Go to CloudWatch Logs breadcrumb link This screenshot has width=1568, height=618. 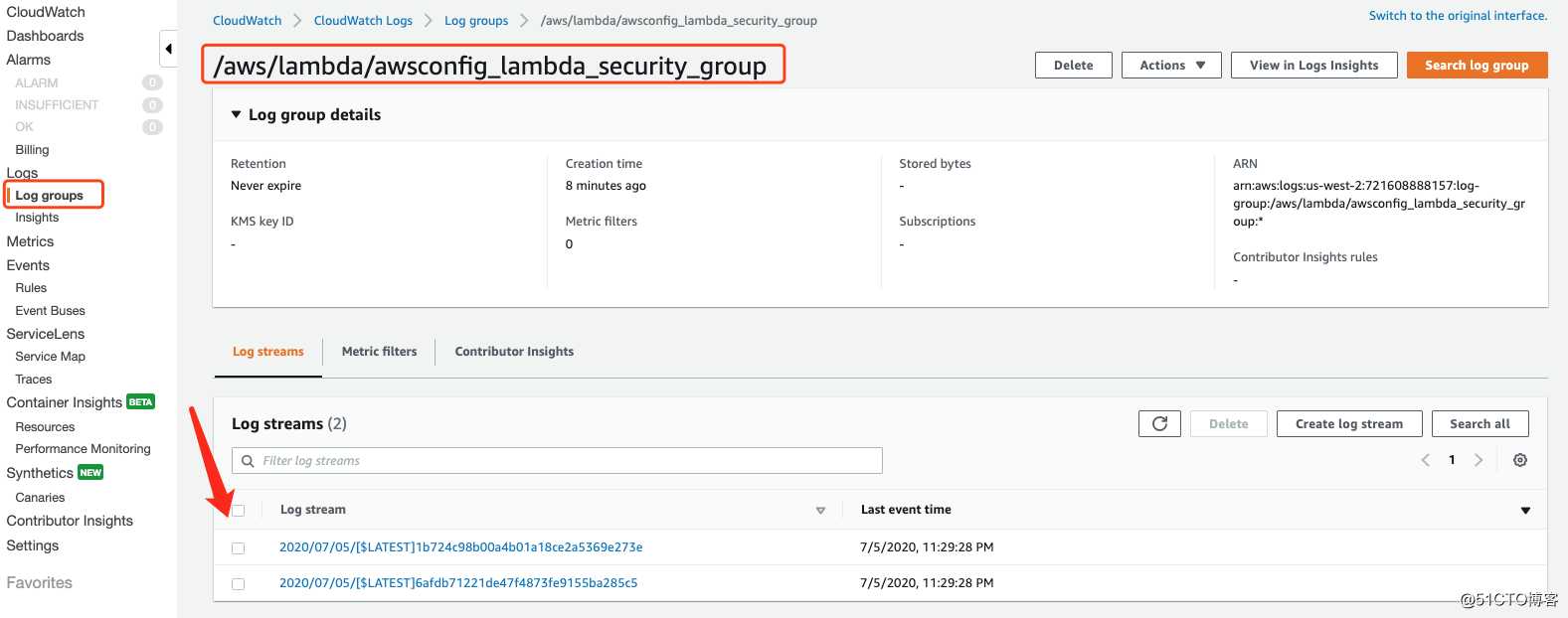363,21
